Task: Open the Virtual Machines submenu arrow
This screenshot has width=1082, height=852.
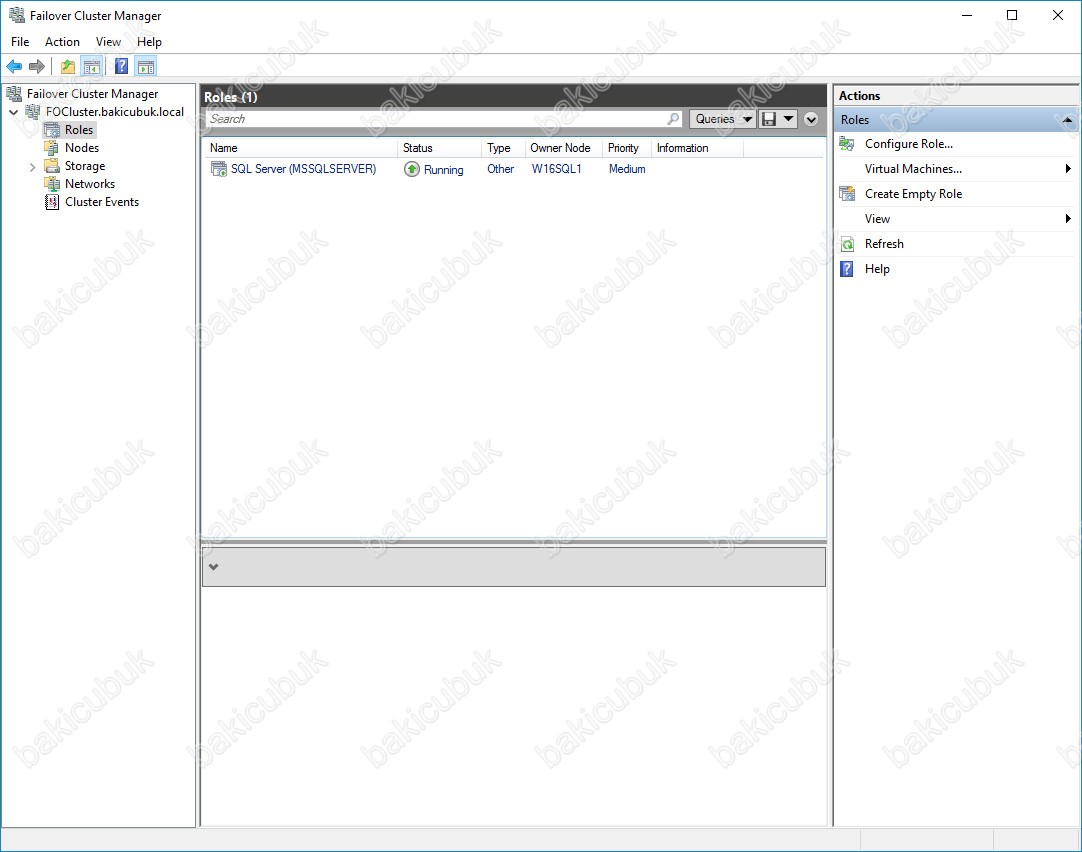Action: tap(1068, 169)
